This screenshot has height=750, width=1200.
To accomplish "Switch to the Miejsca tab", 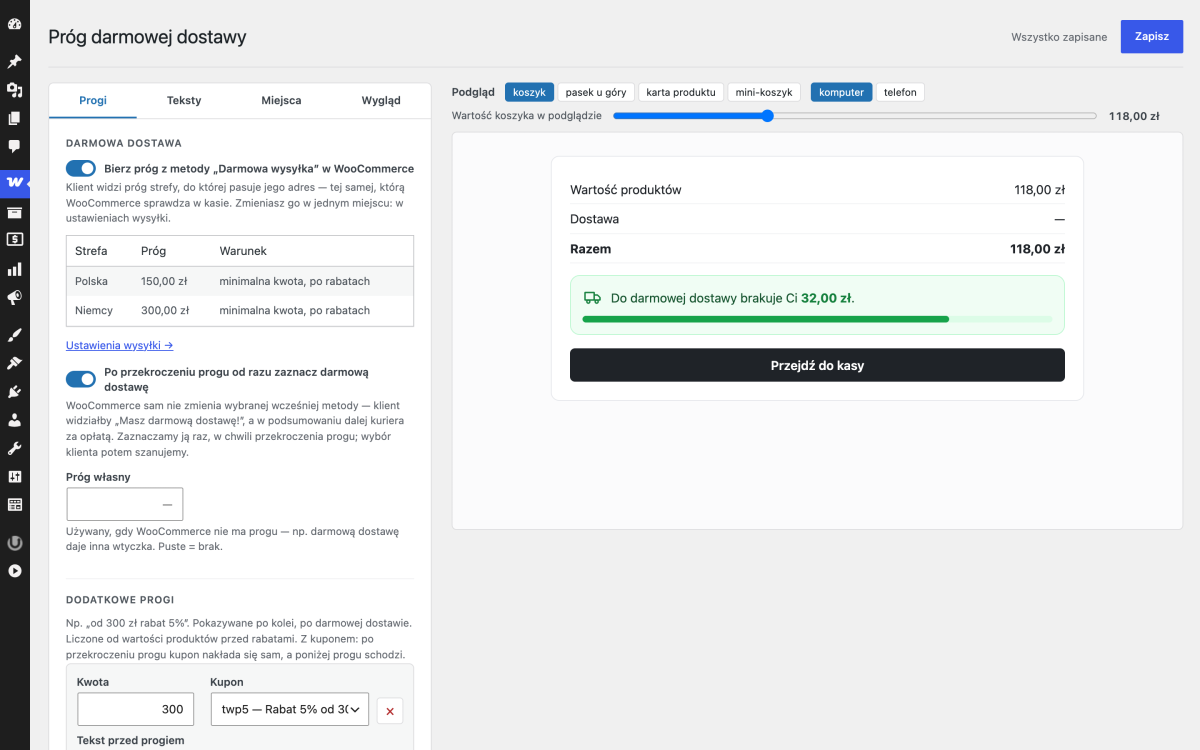I will [281, 100].
